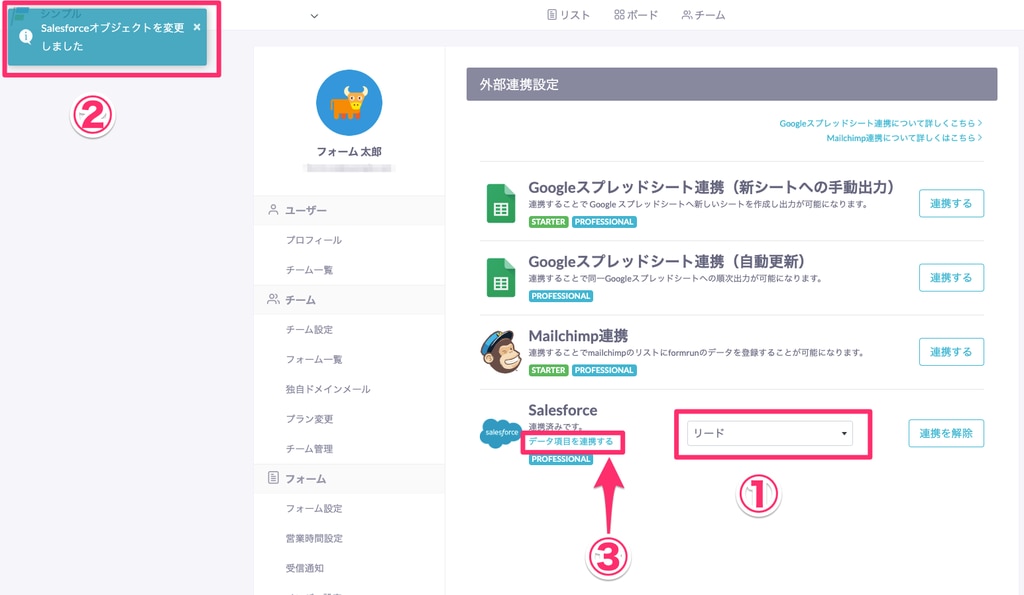Click the info icon in the notification
The height and width of the screenshot is (595, 1024).
point(25,37)
